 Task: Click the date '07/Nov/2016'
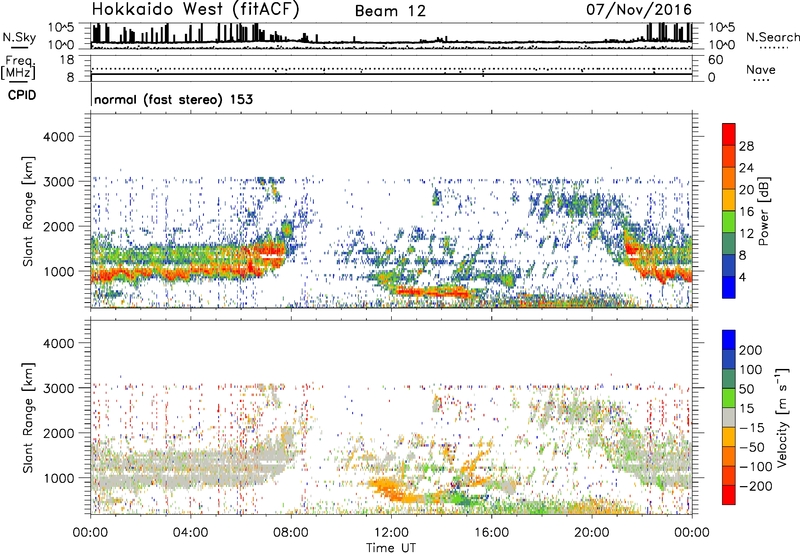639,10
